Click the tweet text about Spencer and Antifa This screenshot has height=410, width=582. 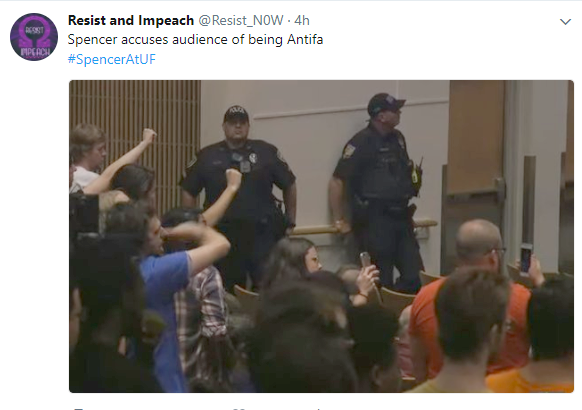click(195, 39)
